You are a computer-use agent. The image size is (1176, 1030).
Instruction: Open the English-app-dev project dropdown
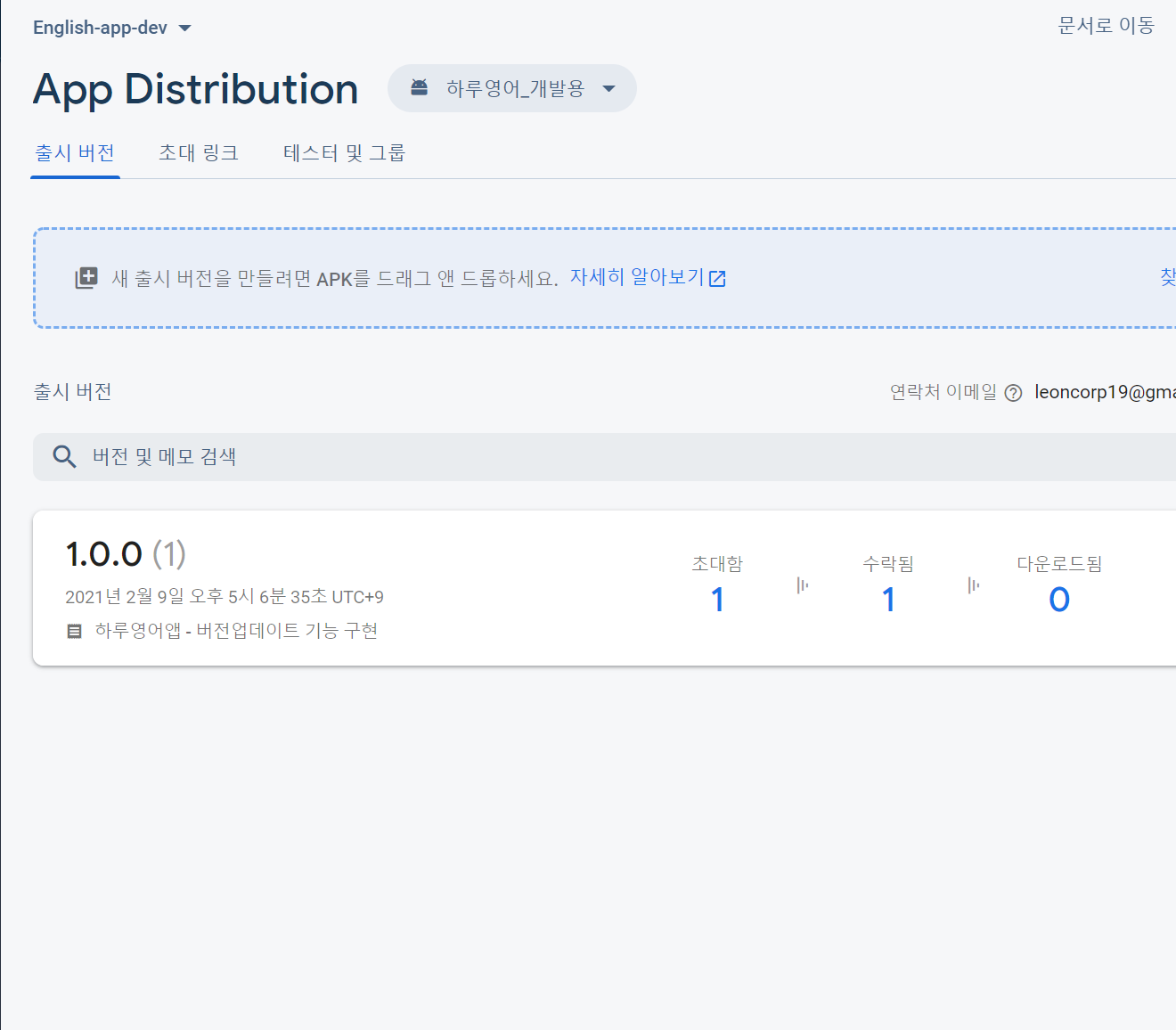[x=111, y=28]
